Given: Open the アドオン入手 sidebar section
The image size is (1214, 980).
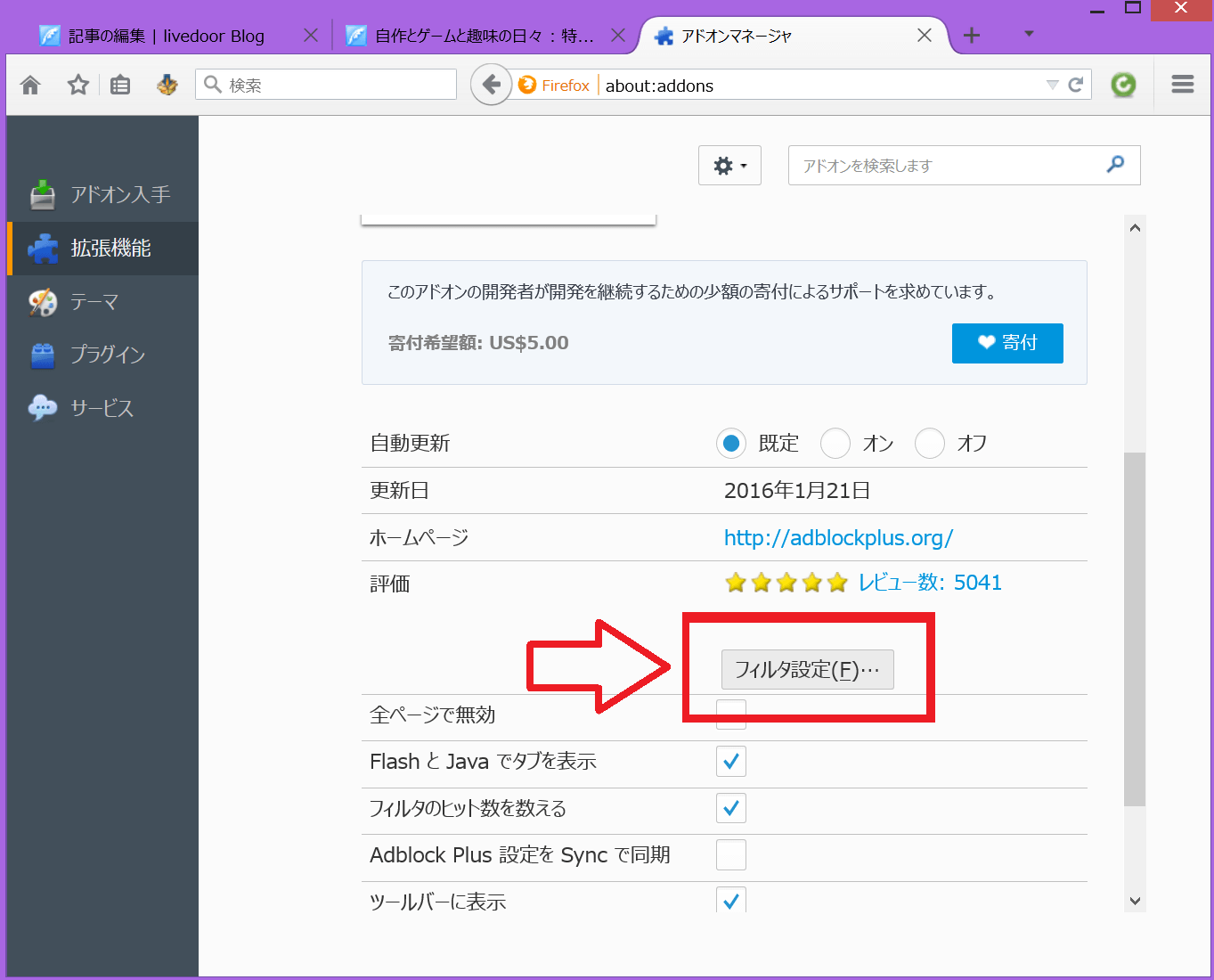Looking at the screenshot, I should coord(102,194).
